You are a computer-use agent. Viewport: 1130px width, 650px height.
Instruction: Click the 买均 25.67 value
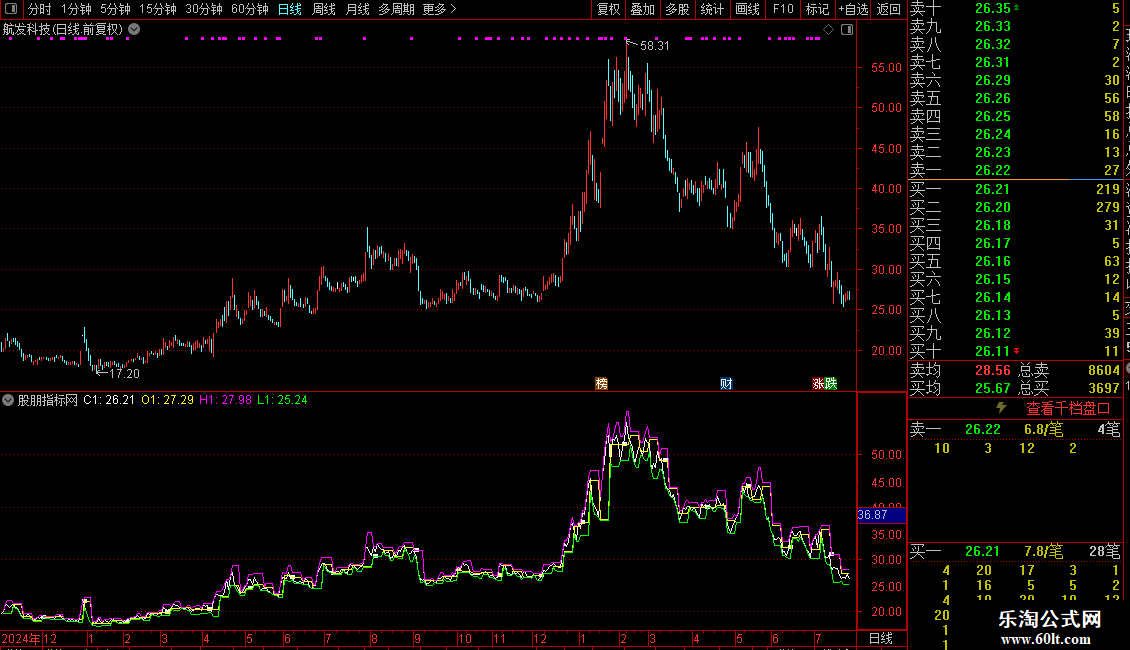tap(993, 388)
